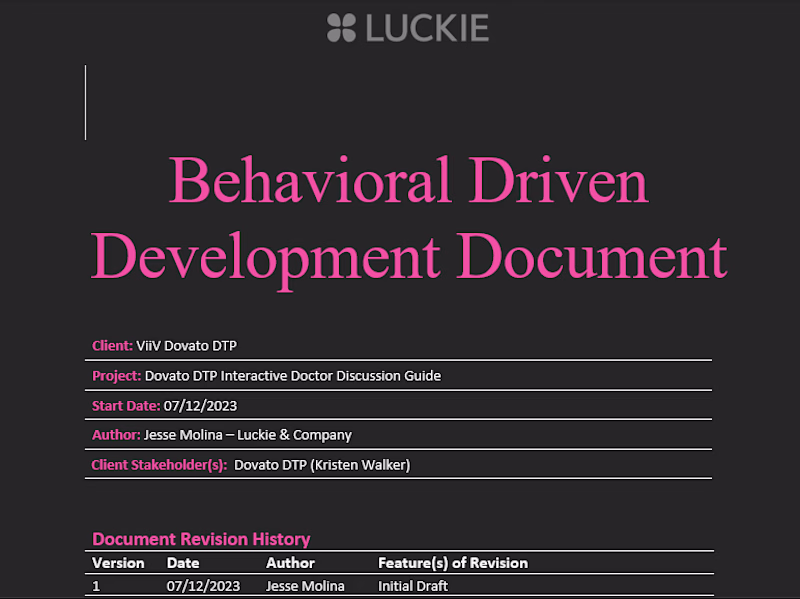Click 'Dovato DTP Interactive Doctor Discussion Guide' text

[293, 376]
